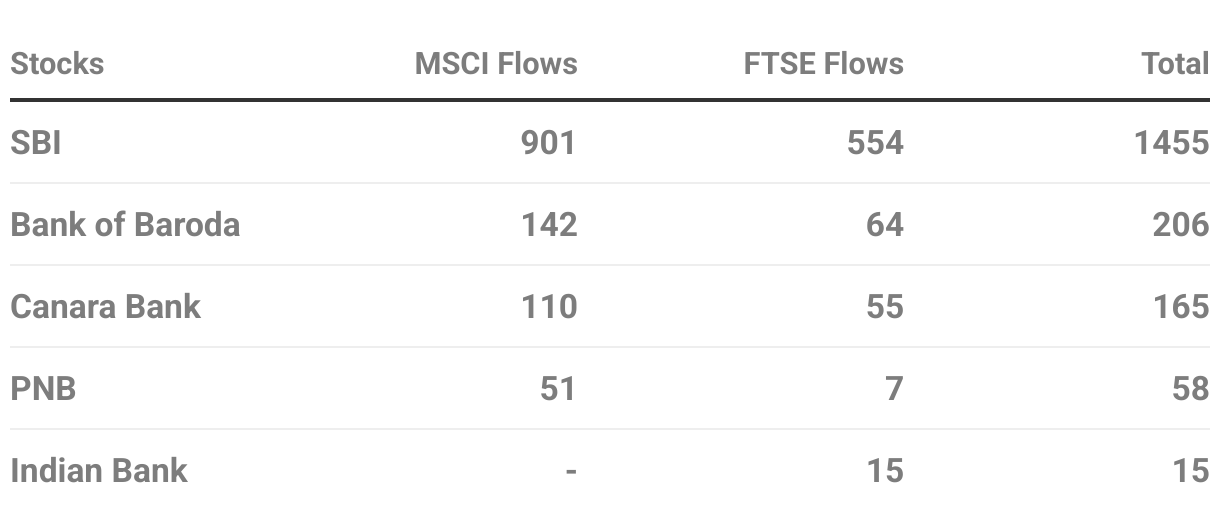Click the SBI row label
This screenshot has width=1220, height=520.
tap(36, 143)
